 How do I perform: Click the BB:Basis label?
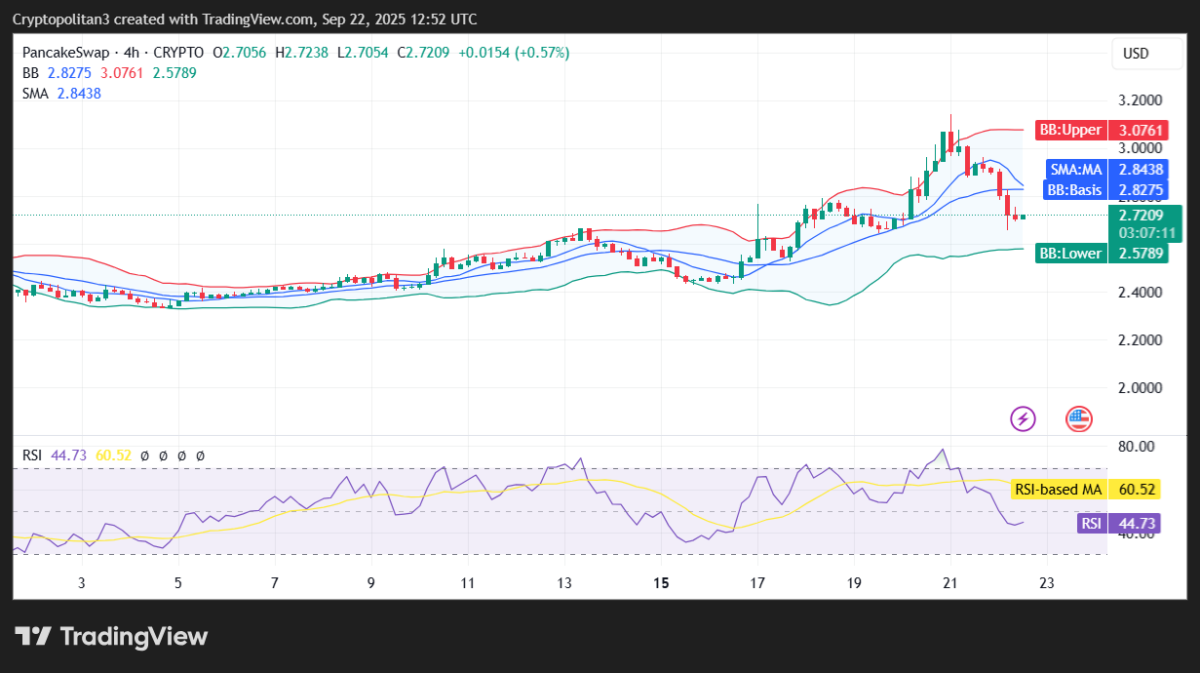pyautogui.click(x=1074, y=188)
